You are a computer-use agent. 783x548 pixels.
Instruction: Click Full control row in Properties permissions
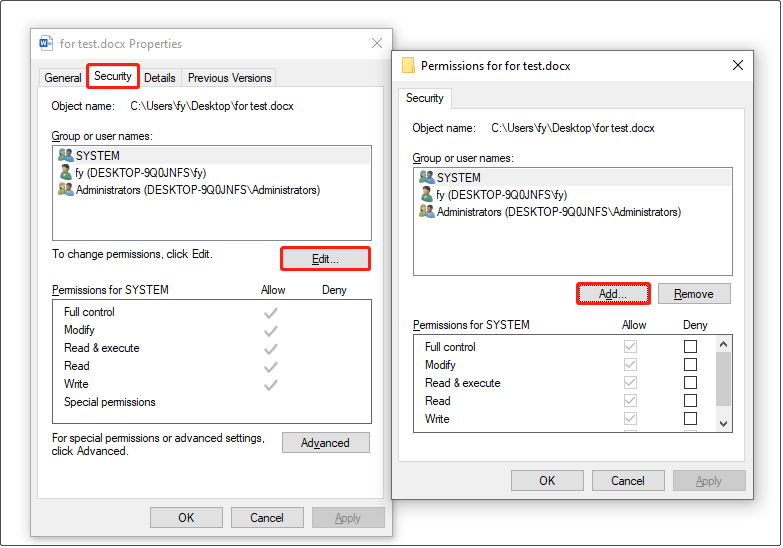point(212,312)
